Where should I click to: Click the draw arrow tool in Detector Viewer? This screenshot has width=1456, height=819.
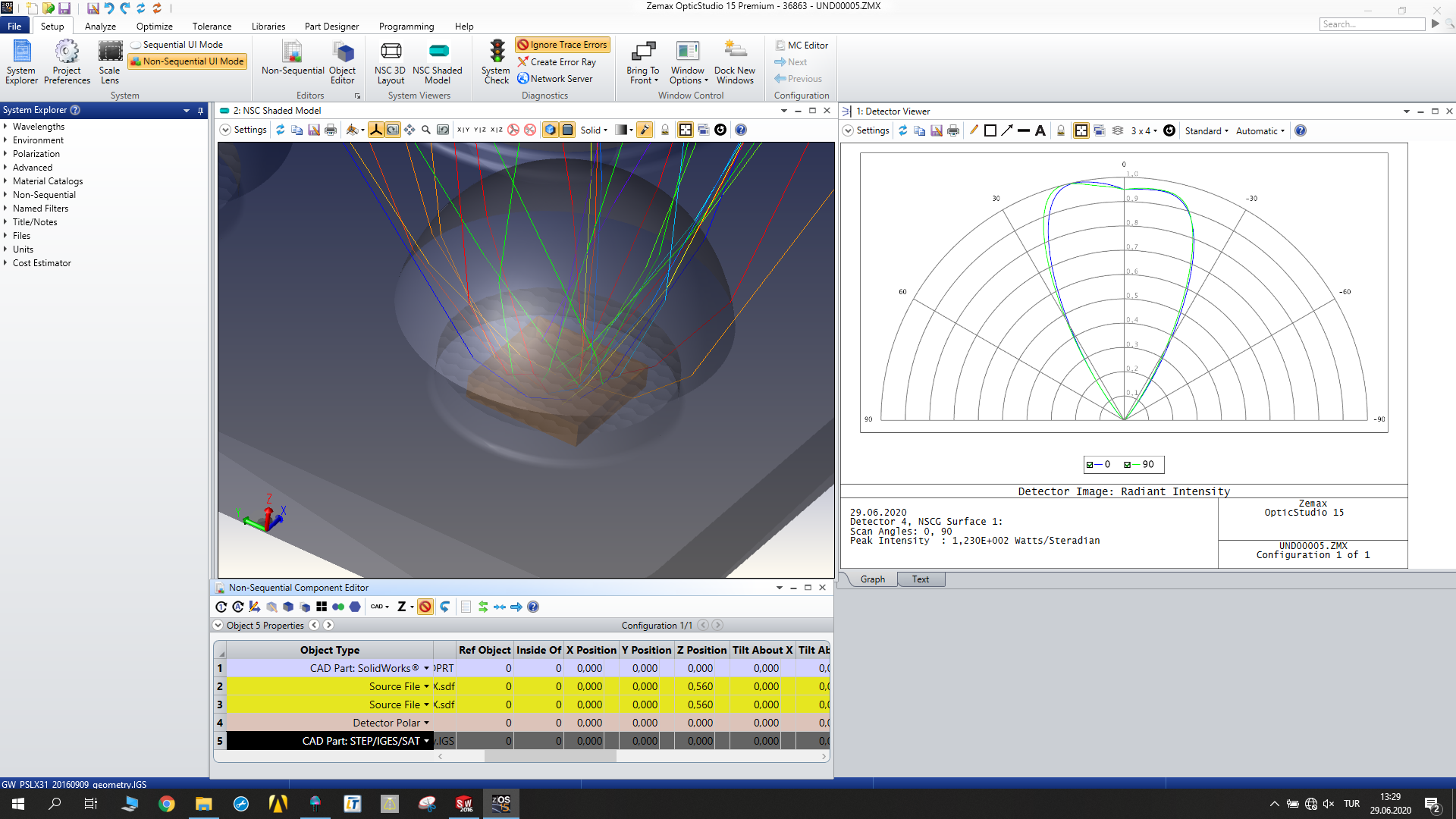point(1007,130)
